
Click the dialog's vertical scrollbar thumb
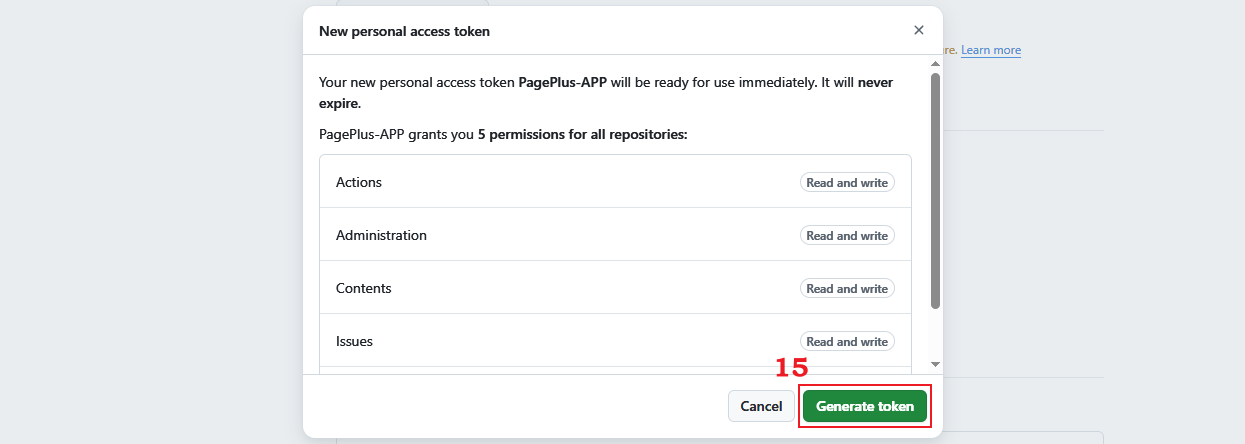935,190
